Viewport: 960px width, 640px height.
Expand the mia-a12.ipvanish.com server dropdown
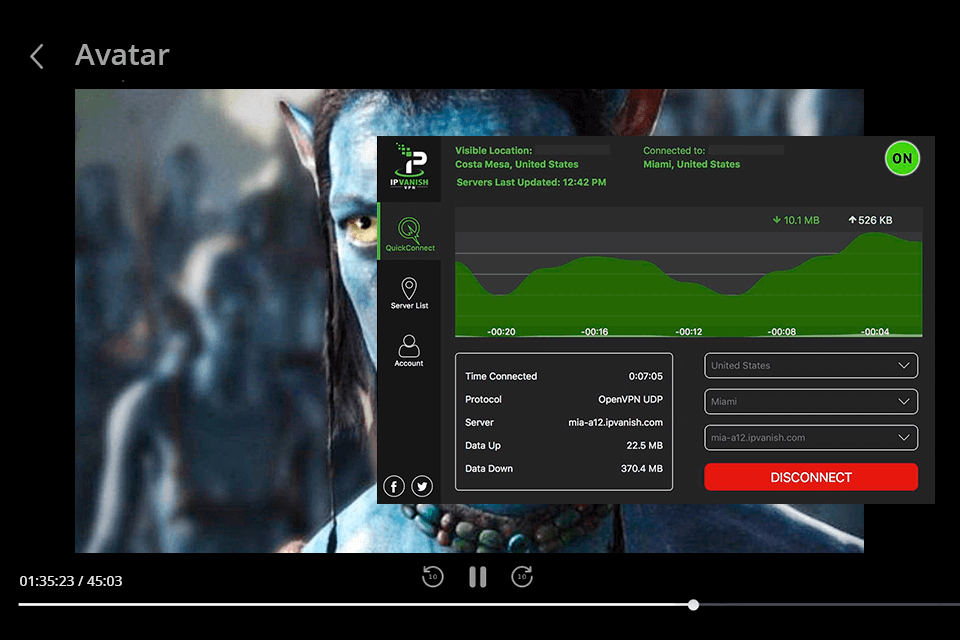(811, 438)
